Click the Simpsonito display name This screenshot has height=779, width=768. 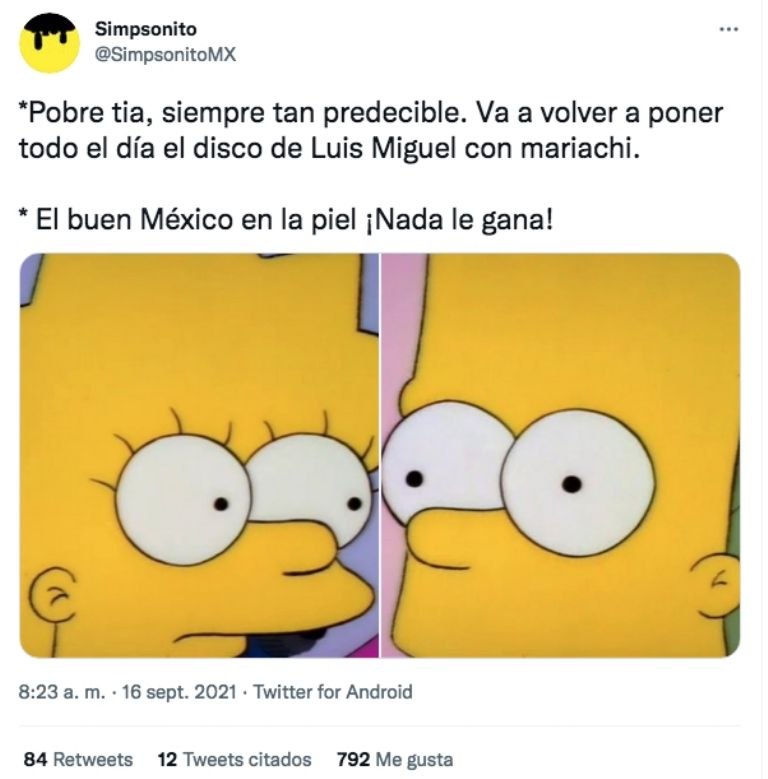pyautogui.click(x=146, y=29)
